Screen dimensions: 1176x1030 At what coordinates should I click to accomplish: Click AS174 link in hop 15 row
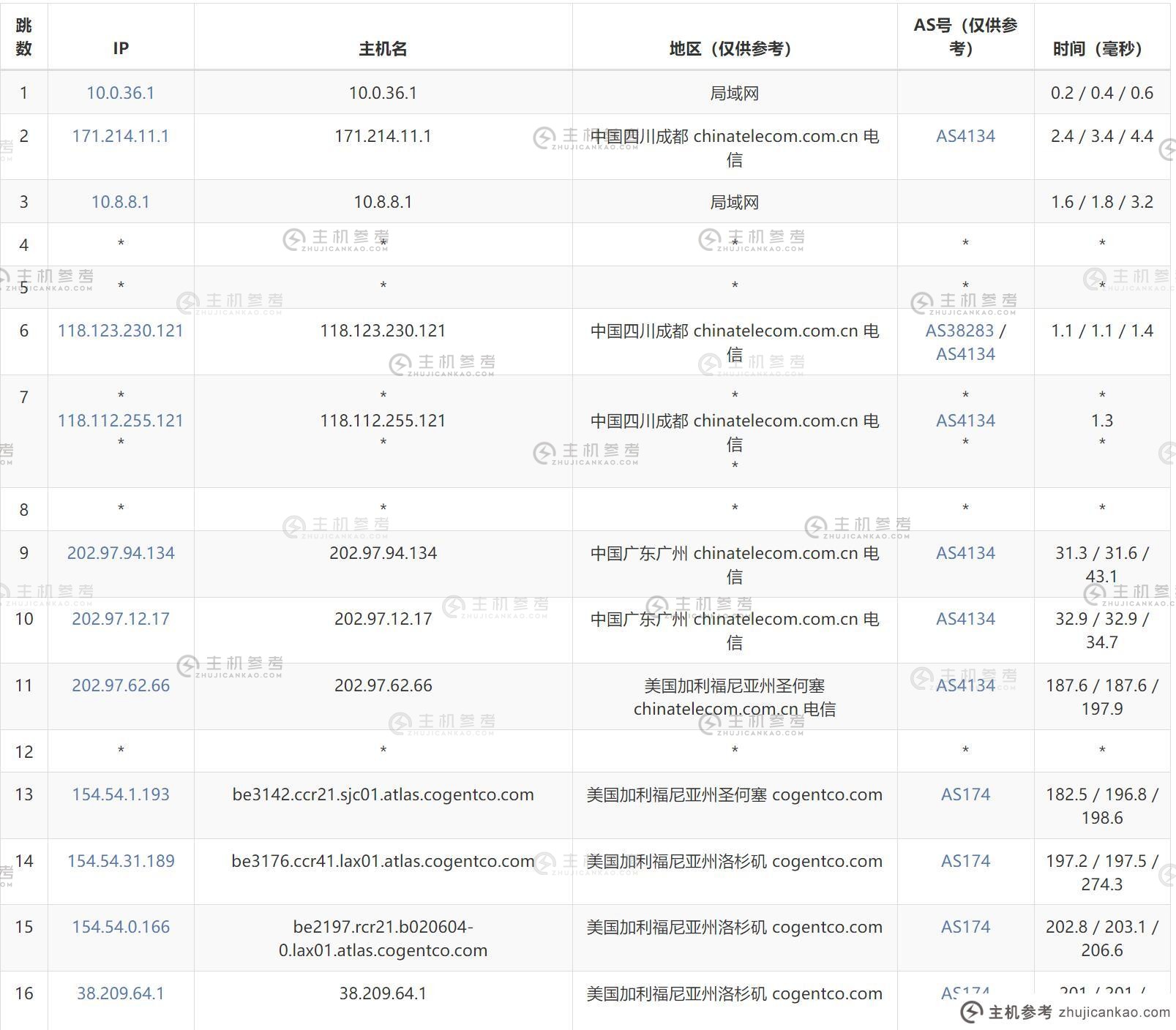click(x=965, y=927)
